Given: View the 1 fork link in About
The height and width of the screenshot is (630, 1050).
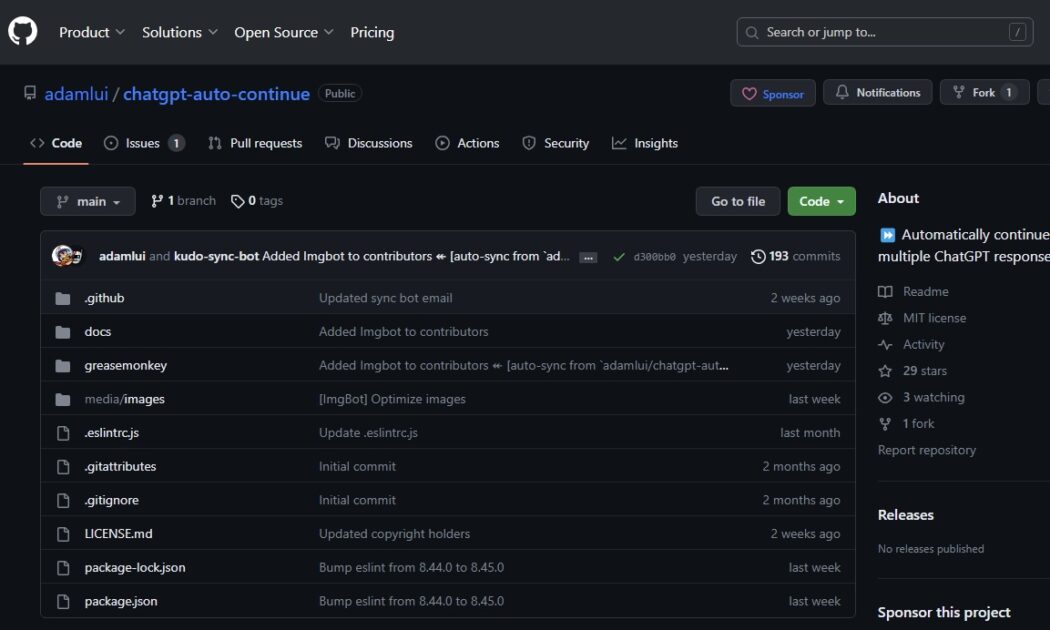Looking at the screenshot, I should pyautogui.click(x=906, y=424).
